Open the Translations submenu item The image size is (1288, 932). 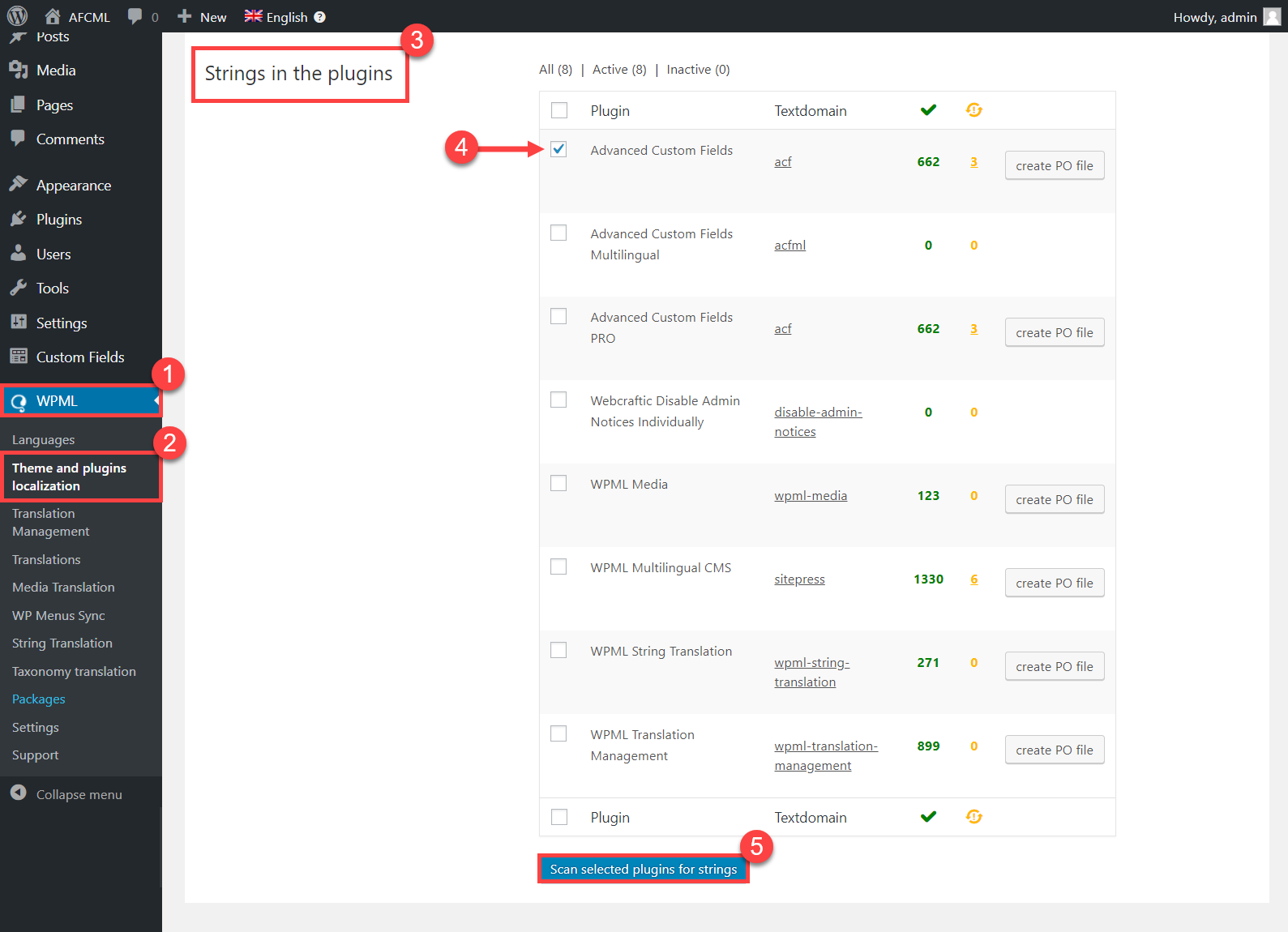[x=46, y=559]
